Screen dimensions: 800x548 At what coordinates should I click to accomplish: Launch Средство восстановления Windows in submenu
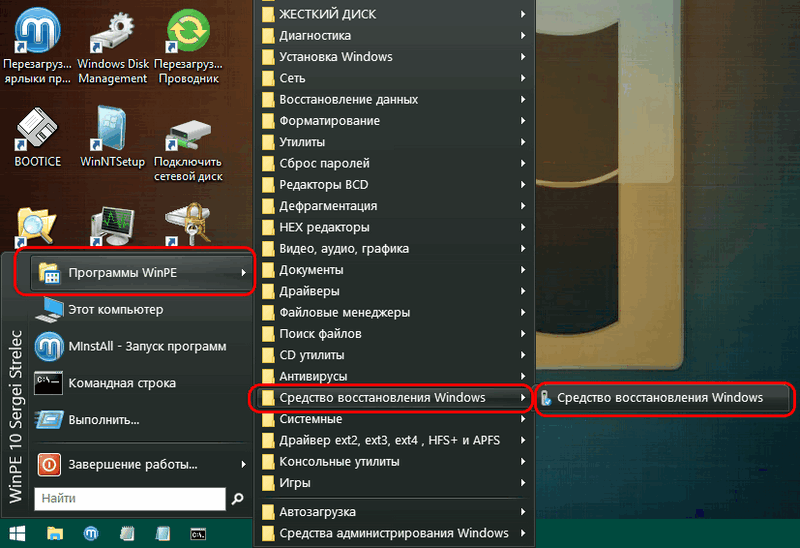click(x=663, y=398)
